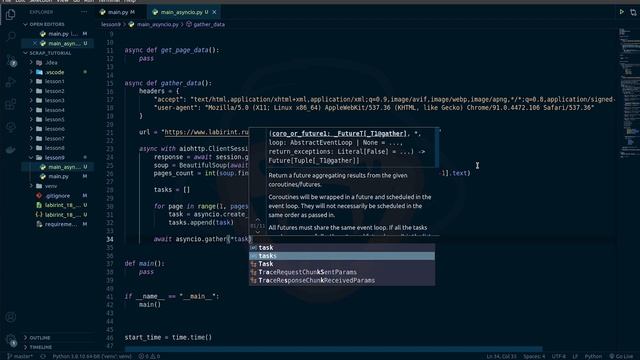Show next signature with down arrow
The image size is (640, 360).
coord(258,231)
